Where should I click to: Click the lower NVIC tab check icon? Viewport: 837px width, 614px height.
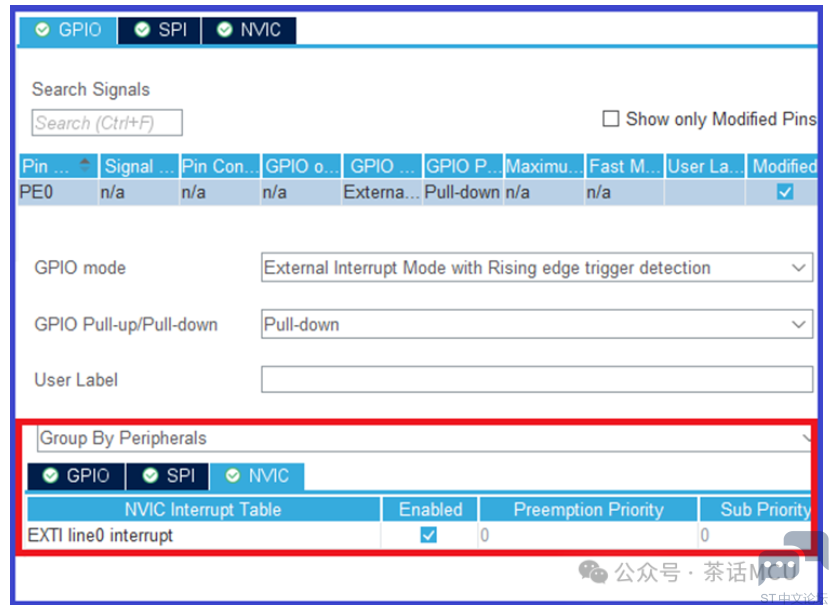coord(233,476)
